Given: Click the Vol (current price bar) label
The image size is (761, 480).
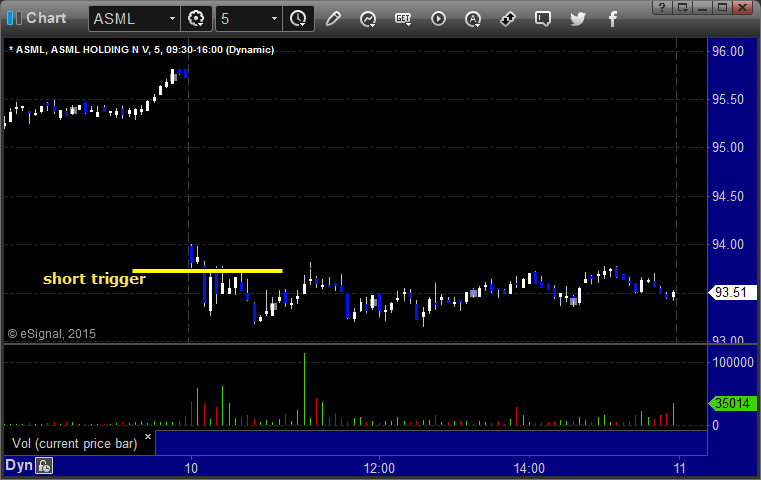Looking at the screenshot, I should [75, 444].
